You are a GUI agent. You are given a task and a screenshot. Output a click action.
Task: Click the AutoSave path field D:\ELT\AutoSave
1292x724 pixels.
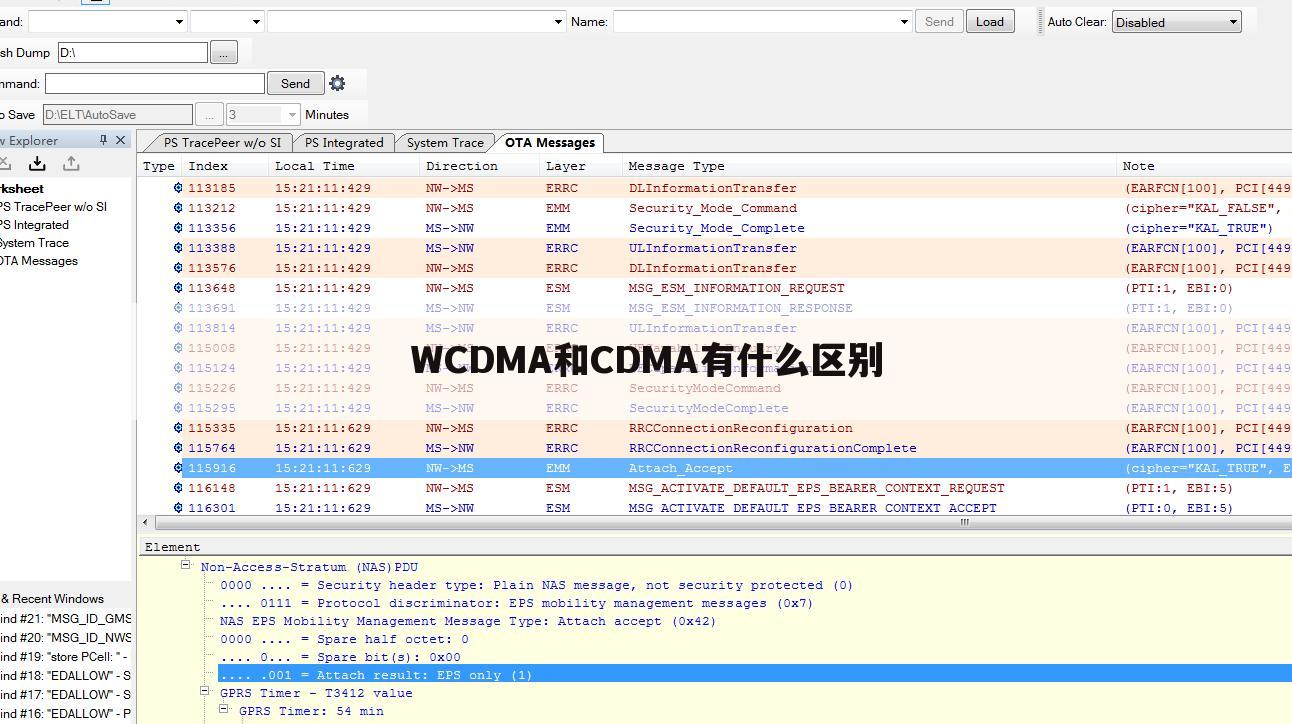pos(118,115)
